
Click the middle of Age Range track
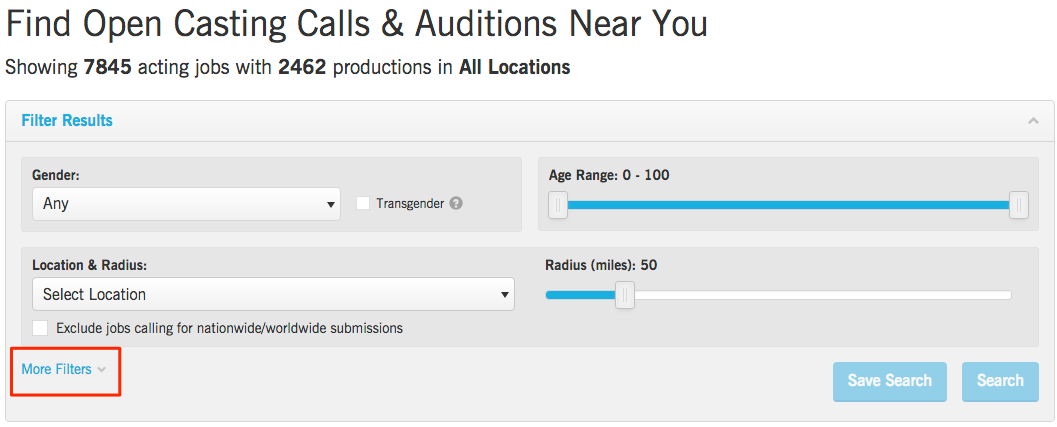(788, 205)
